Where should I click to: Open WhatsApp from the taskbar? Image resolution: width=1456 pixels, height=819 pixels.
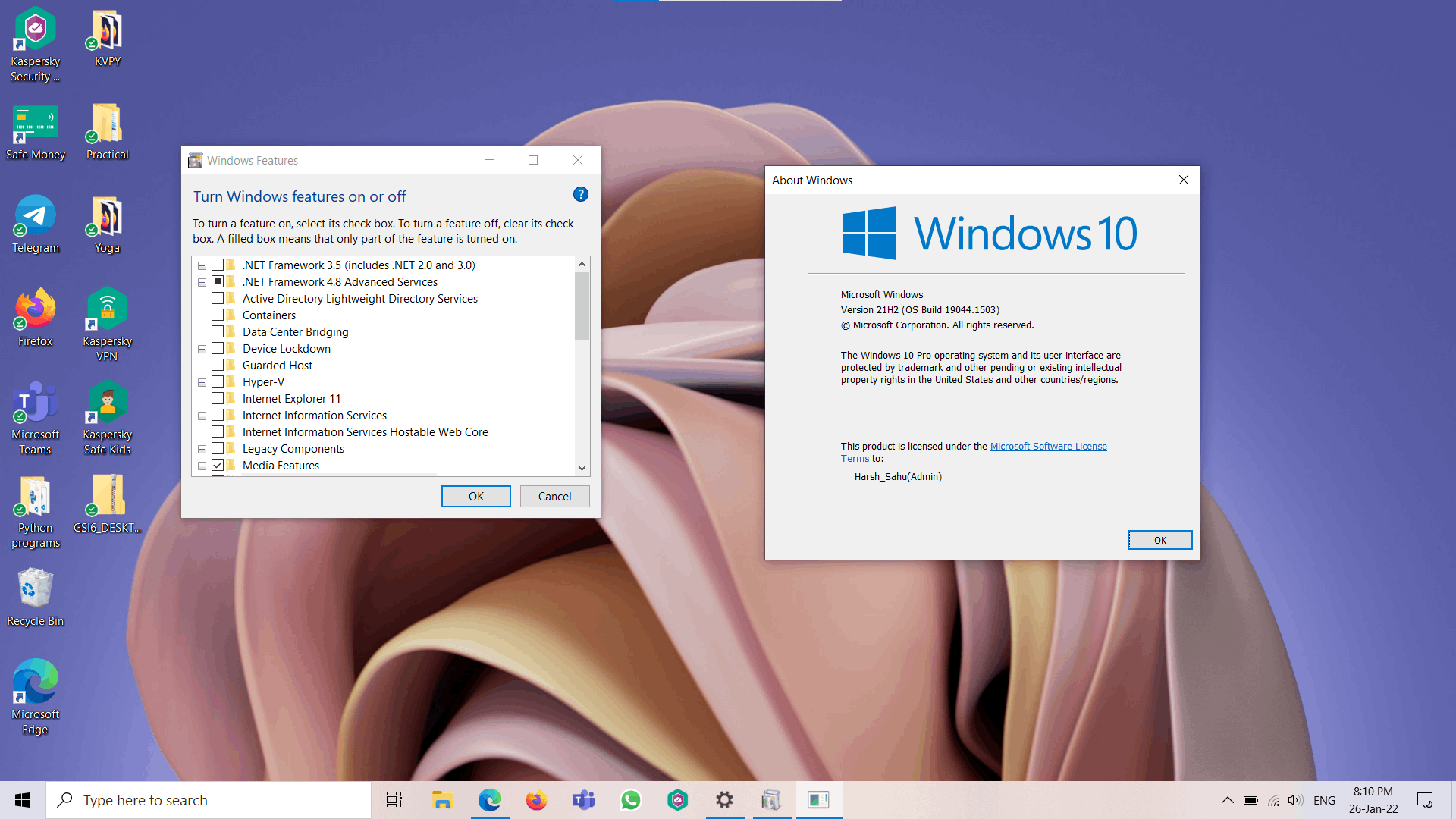pyautogui.click(x=631, y=800)
